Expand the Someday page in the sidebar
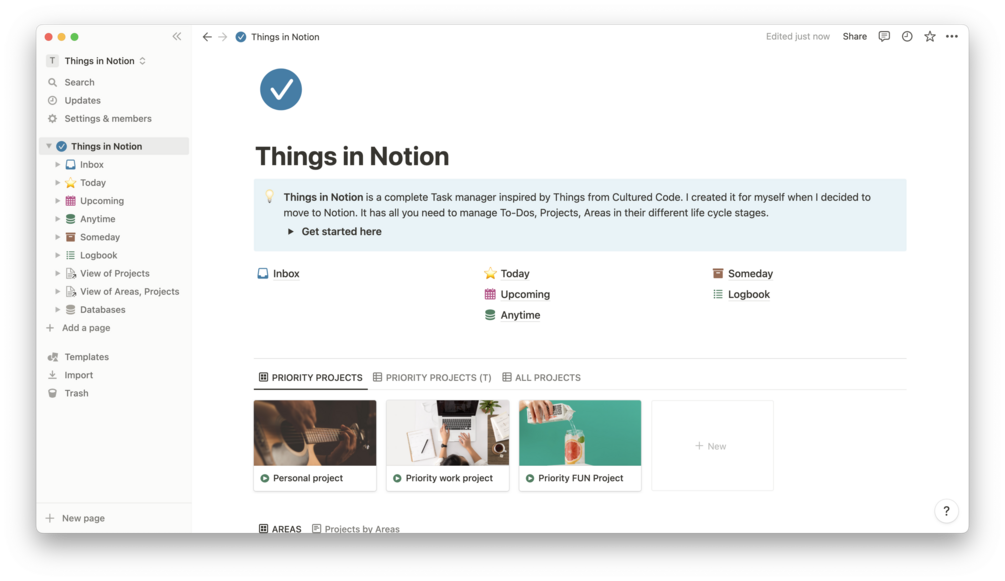Viewport: 1005px width, 581px height. pos(58,237)
